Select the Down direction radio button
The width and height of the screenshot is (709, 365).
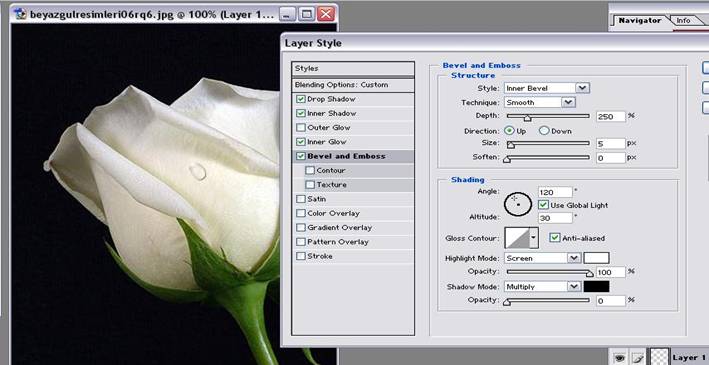(544, 131)
